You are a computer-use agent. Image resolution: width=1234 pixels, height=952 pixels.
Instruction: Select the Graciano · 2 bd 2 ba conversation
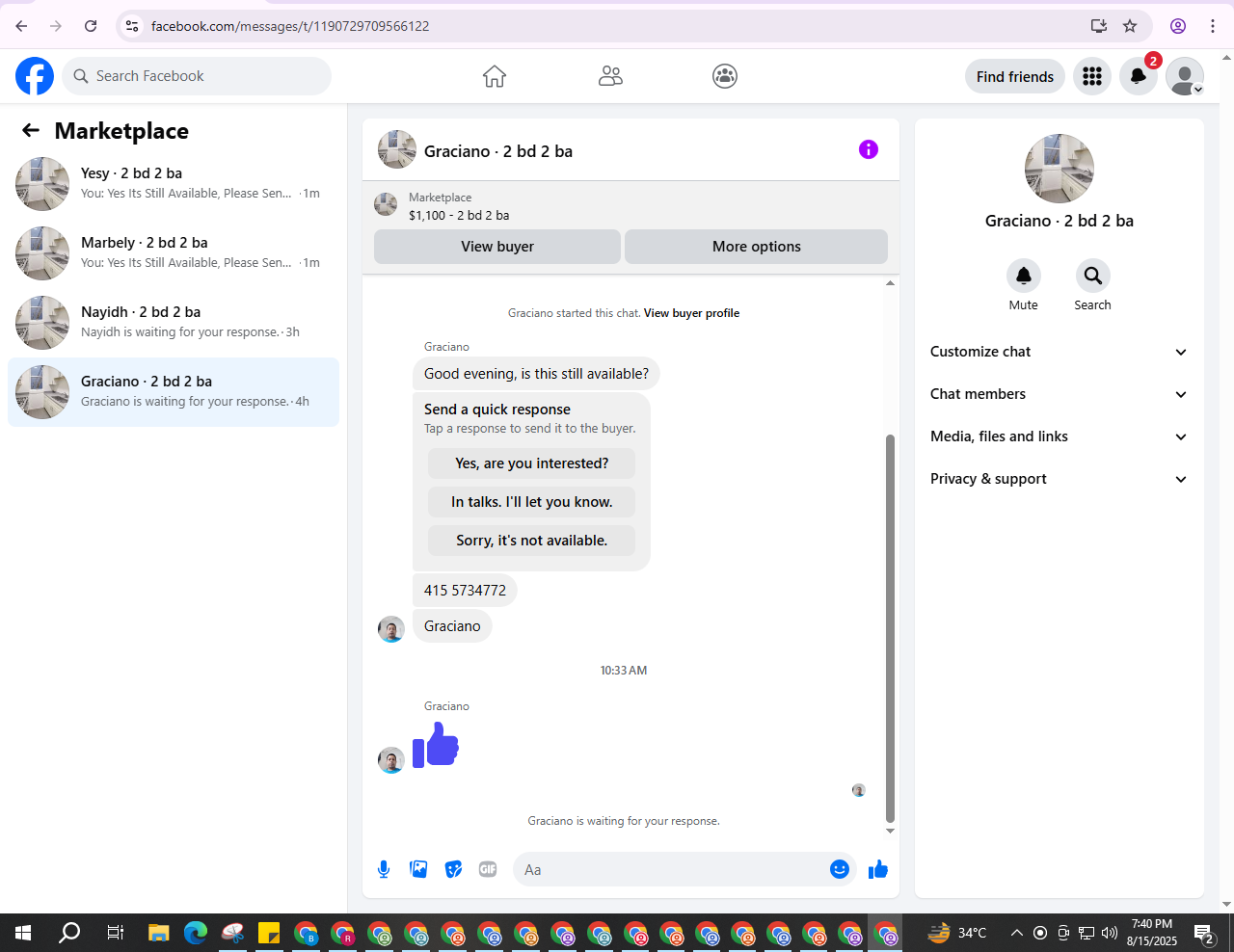tap(174, 392)
